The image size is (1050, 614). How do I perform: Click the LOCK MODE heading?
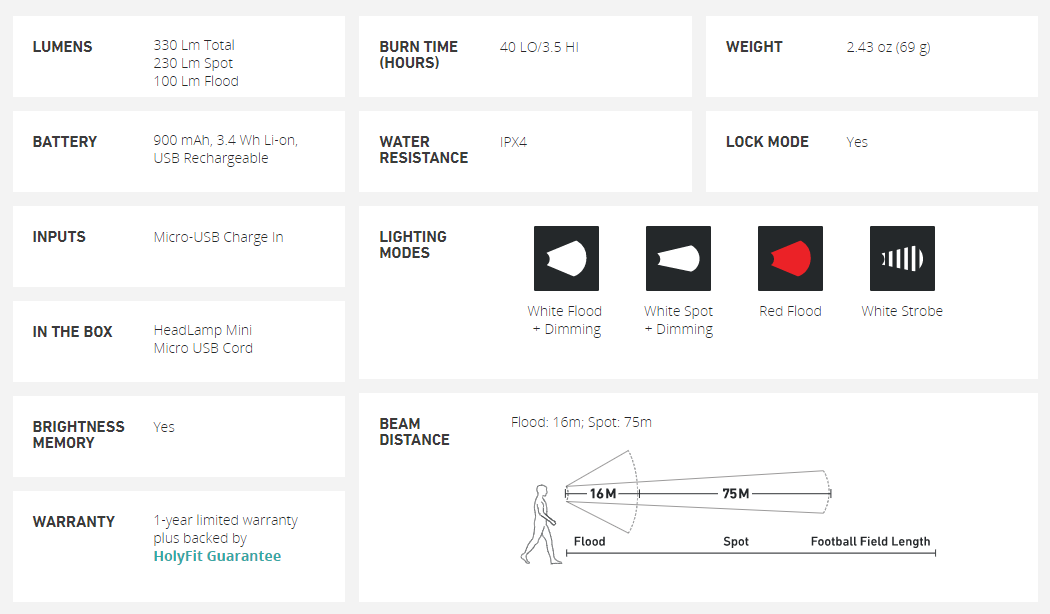click(767, 142)
